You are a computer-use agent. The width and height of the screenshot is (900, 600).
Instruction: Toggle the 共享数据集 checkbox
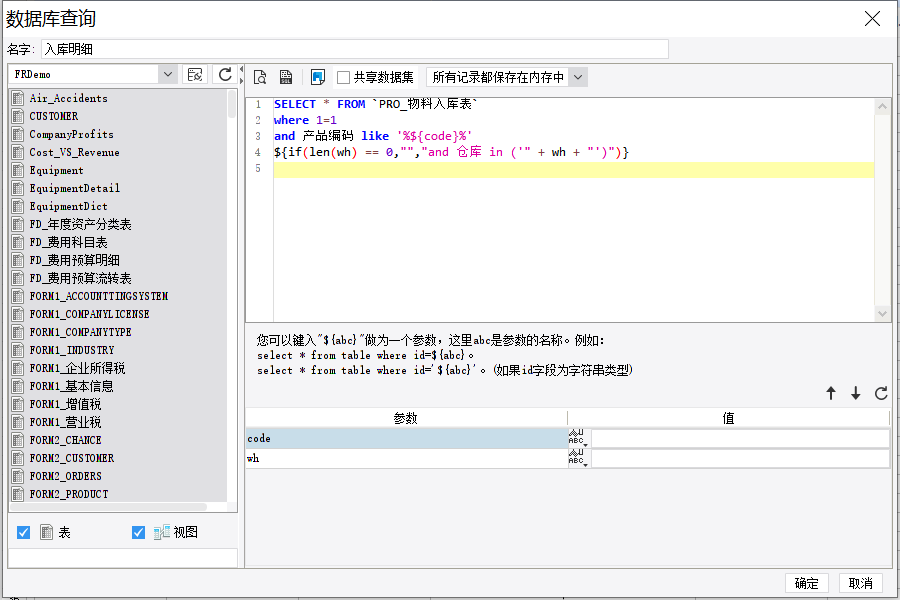[x=343, y=78]
